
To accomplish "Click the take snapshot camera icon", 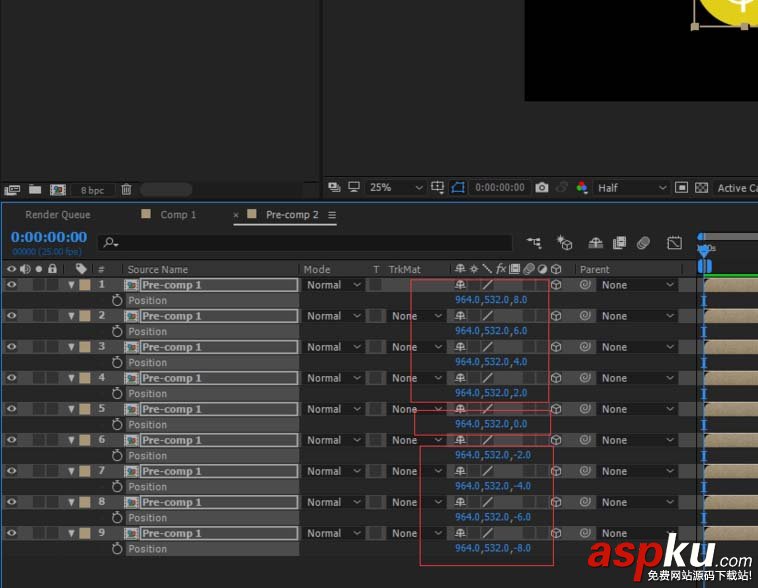I will pos(541,187).
